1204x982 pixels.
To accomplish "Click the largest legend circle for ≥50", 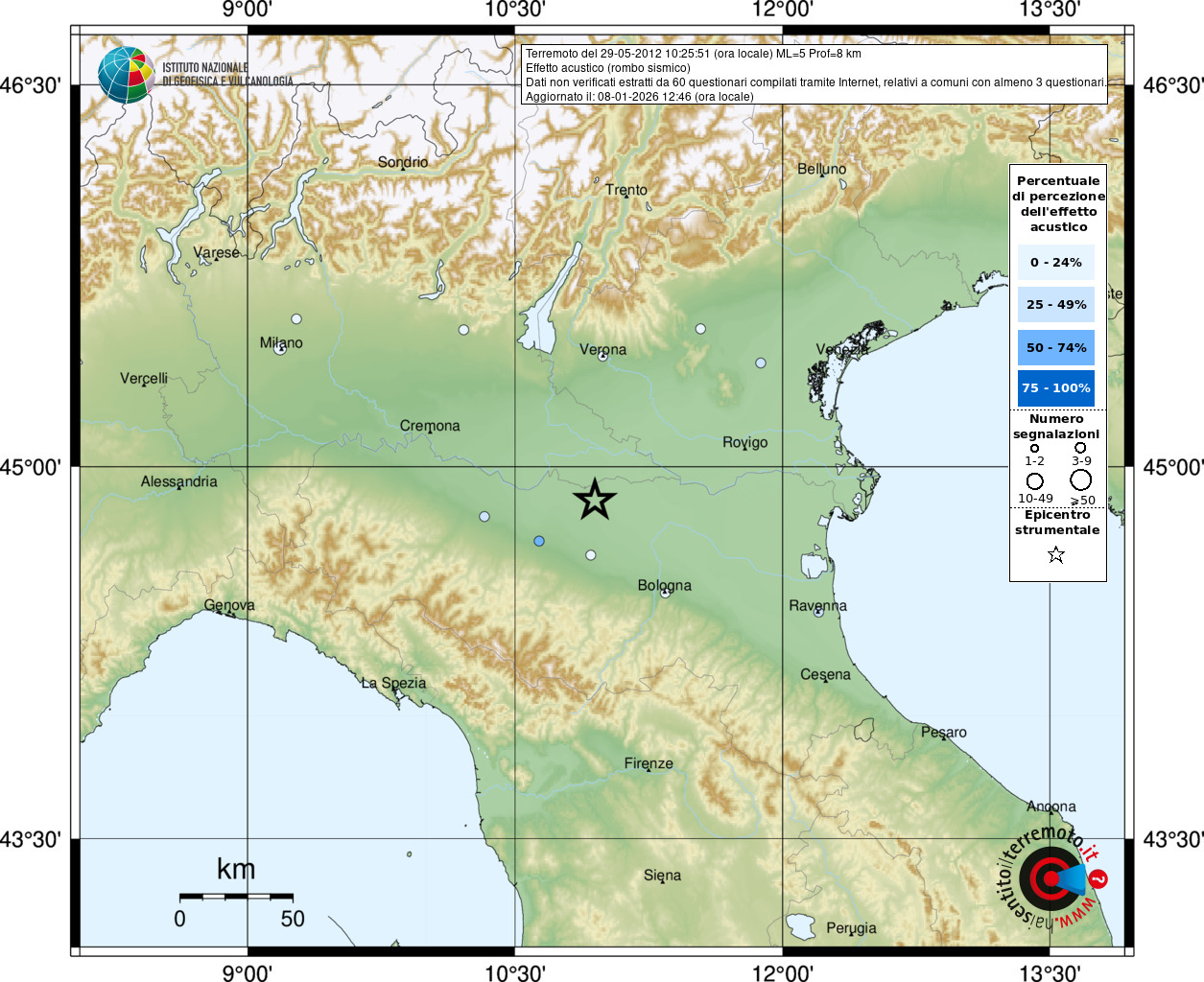I will (1081, 479).
